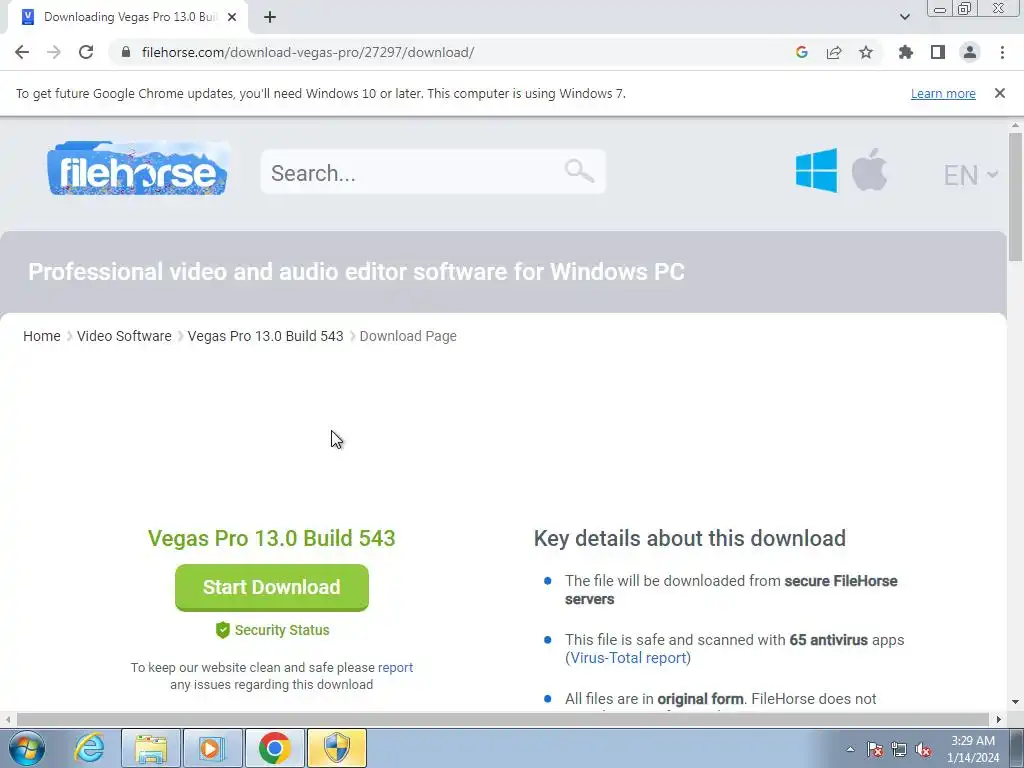Switch to Windows software via Windows logo

pos(816,170)
